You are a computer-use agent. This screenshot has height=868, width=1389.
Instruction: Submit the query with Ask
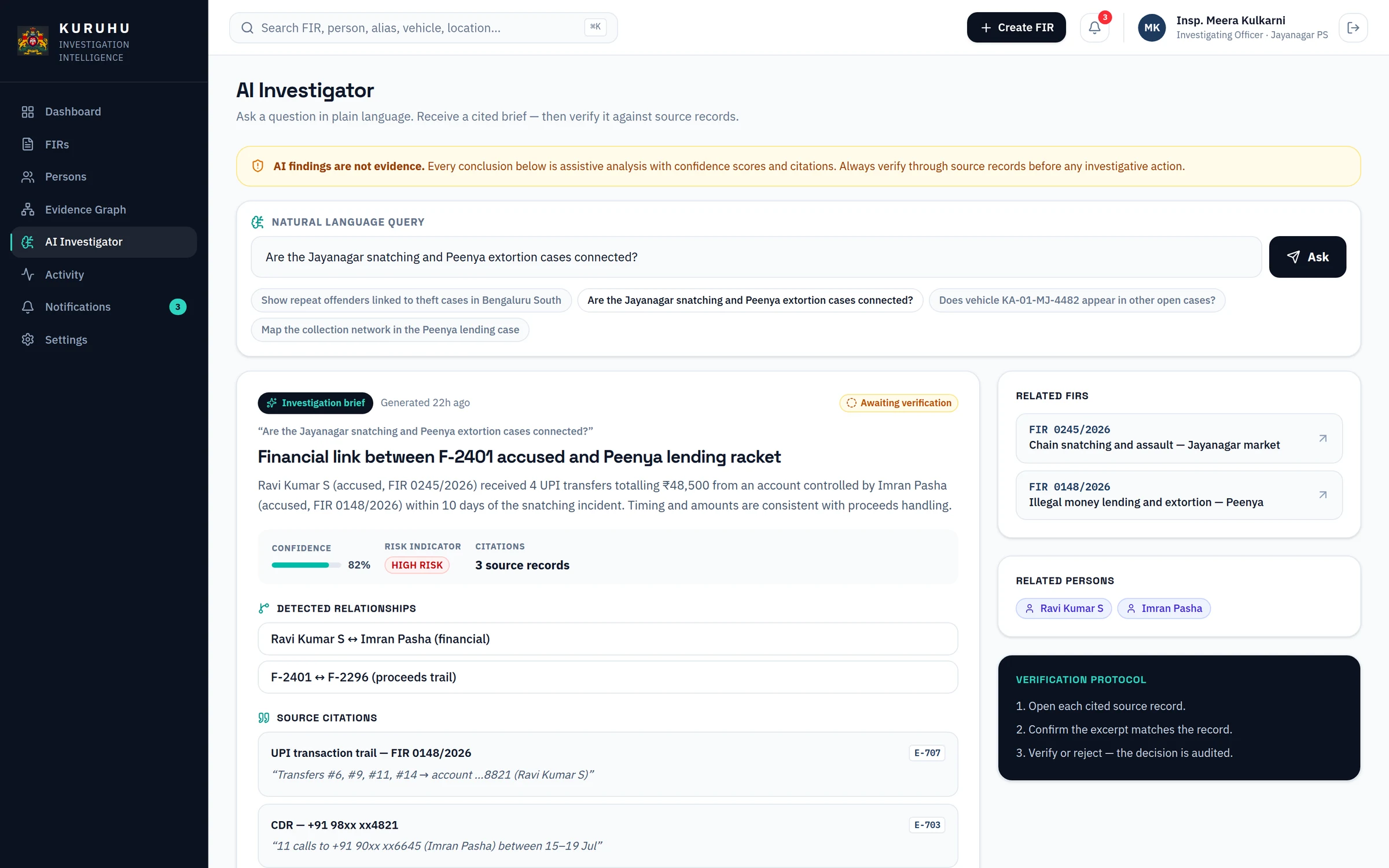[x=1307, y=257]
